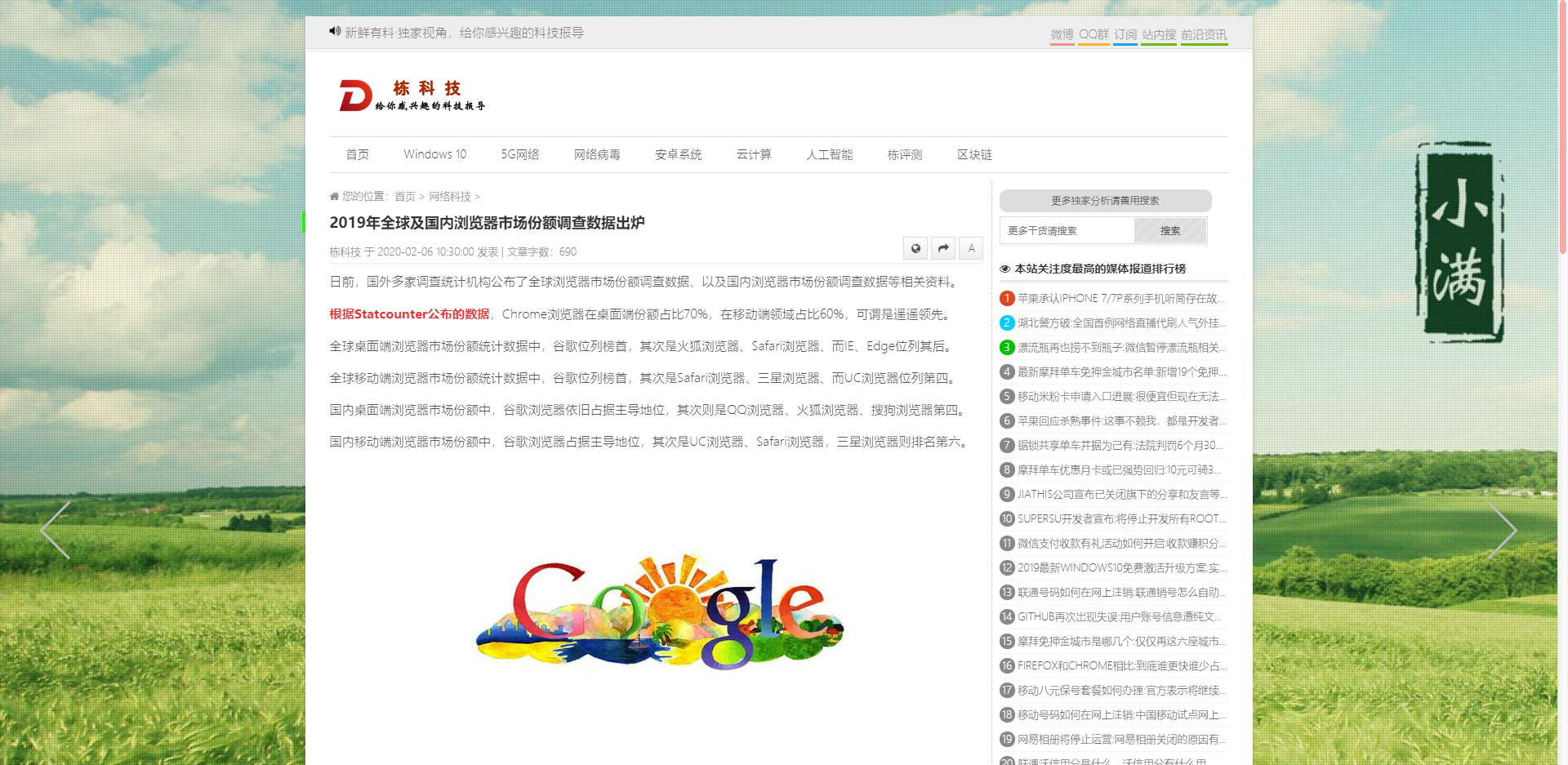Click the globe icon button above the article

pyautogui.click(x=915, y=248)
